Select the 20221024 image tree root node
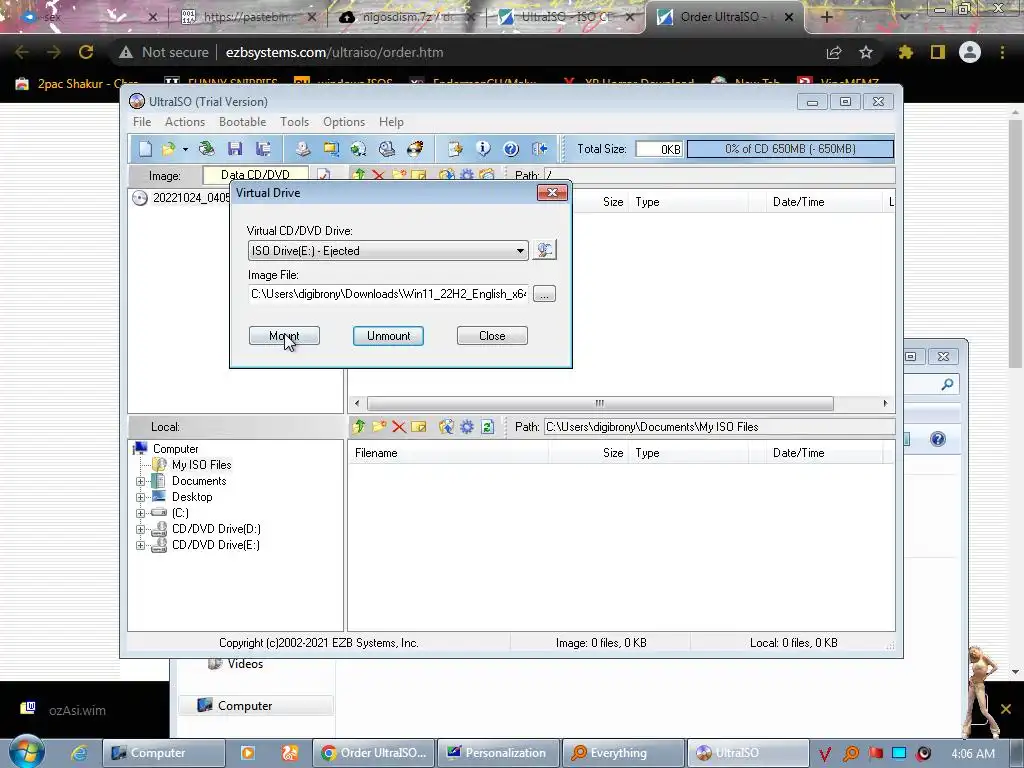Screen dimensions: 1024x768 click(181, 198)
